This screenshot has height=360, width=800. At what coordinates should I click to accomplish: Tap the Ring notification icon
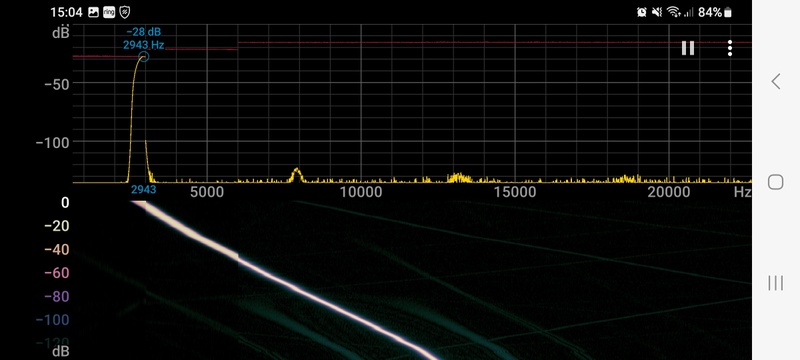109,12
